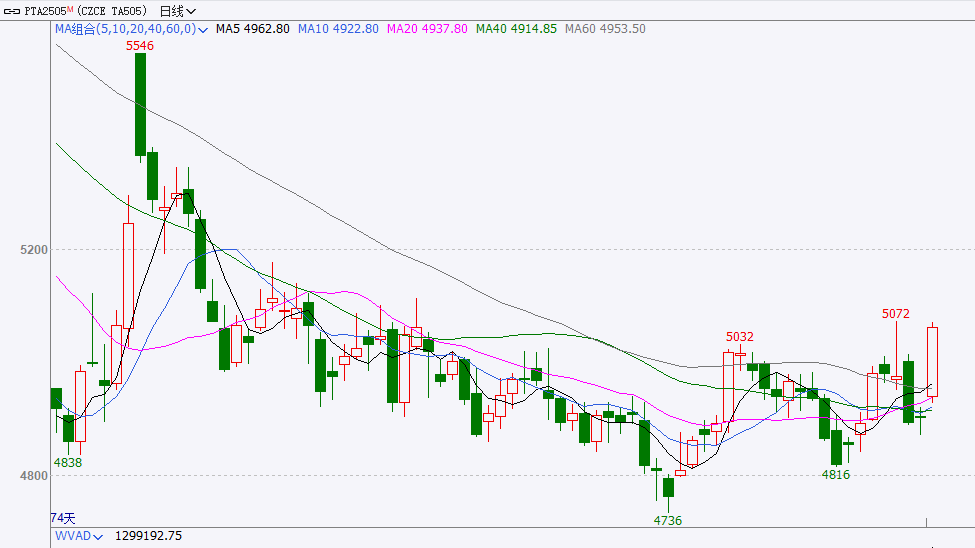The image size is (975, 548).
Task: Select the 5032 peak price label
Action: pos(740,337)
